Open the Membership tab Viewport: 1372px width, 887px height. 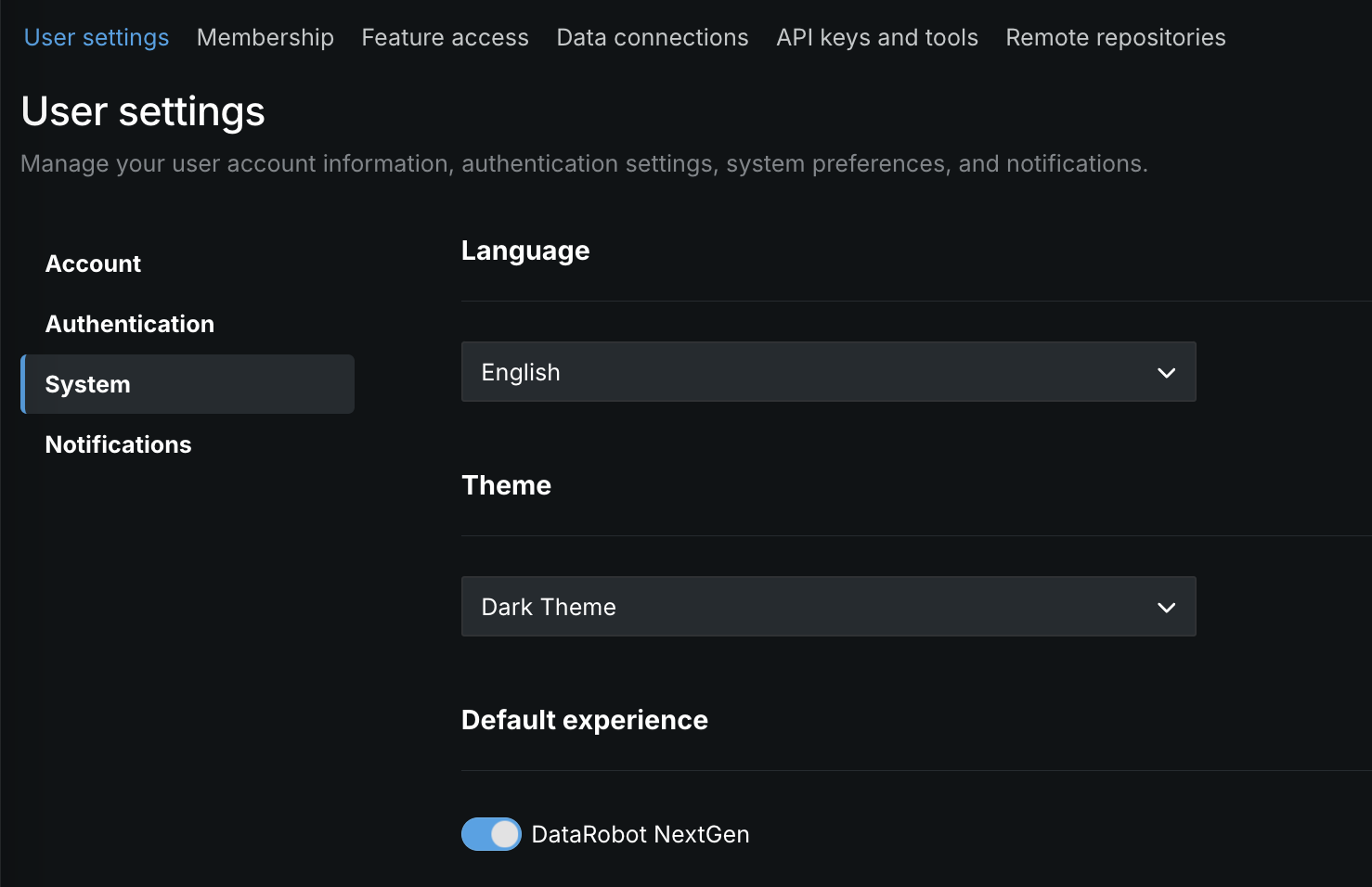click(x=265, y=38)
